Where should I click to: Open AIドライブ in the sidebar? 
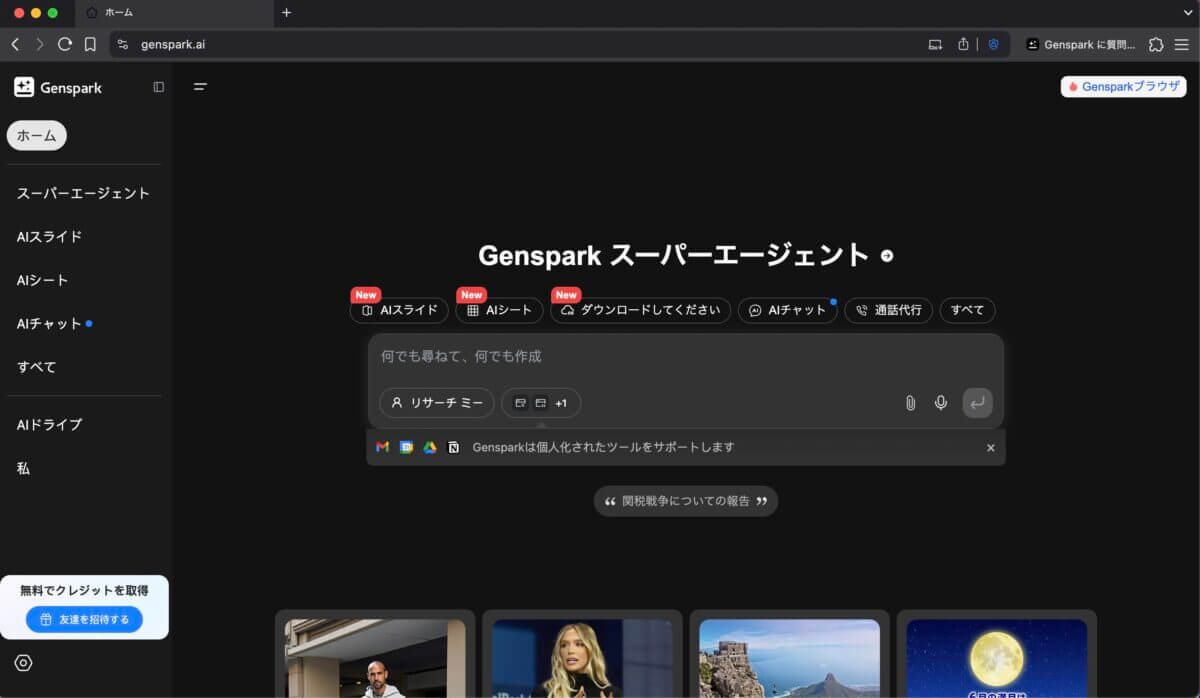click(50, 424)
